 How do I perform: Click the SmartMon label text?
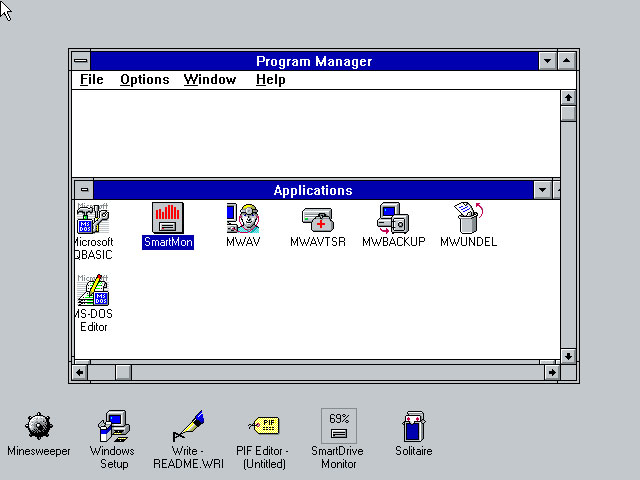[168, 242]
